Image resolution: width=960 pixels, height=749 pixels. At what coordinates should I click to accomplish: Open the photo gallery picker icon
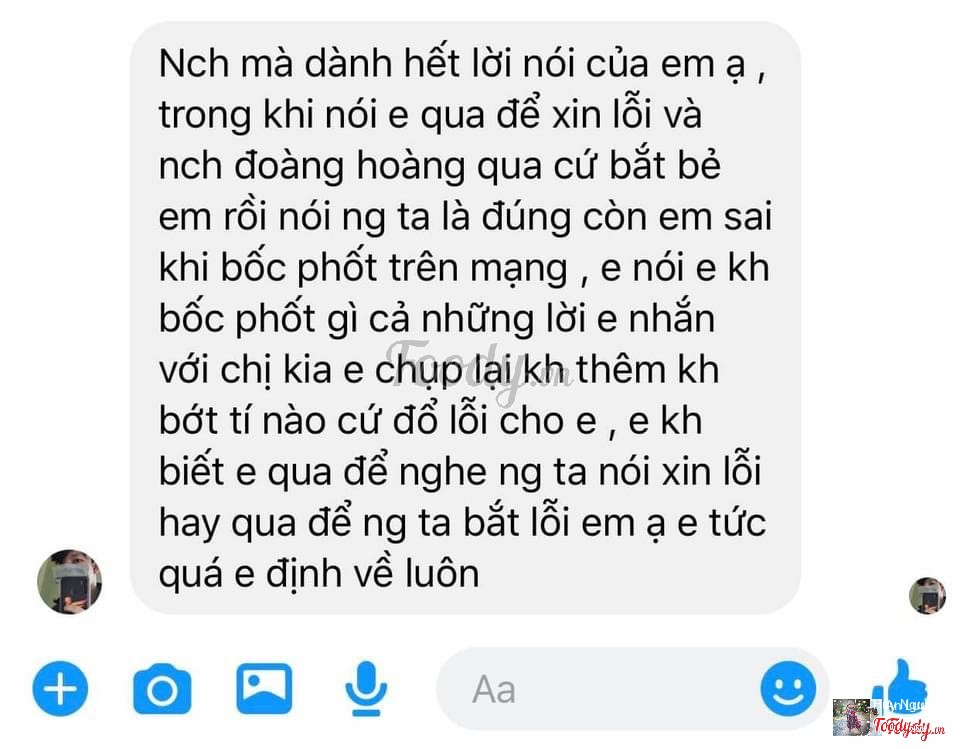(264, 689)
